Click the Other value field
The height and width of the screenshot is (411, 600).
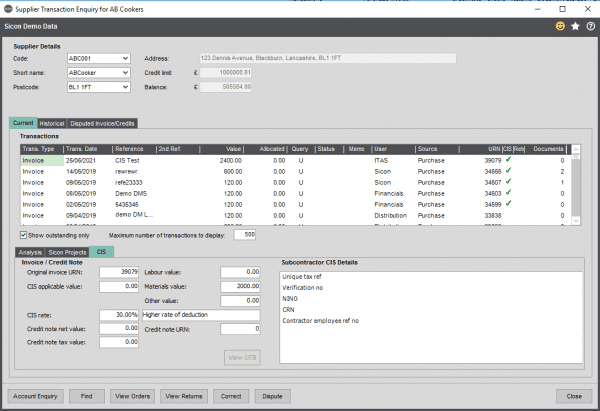[x=240, y=301]
